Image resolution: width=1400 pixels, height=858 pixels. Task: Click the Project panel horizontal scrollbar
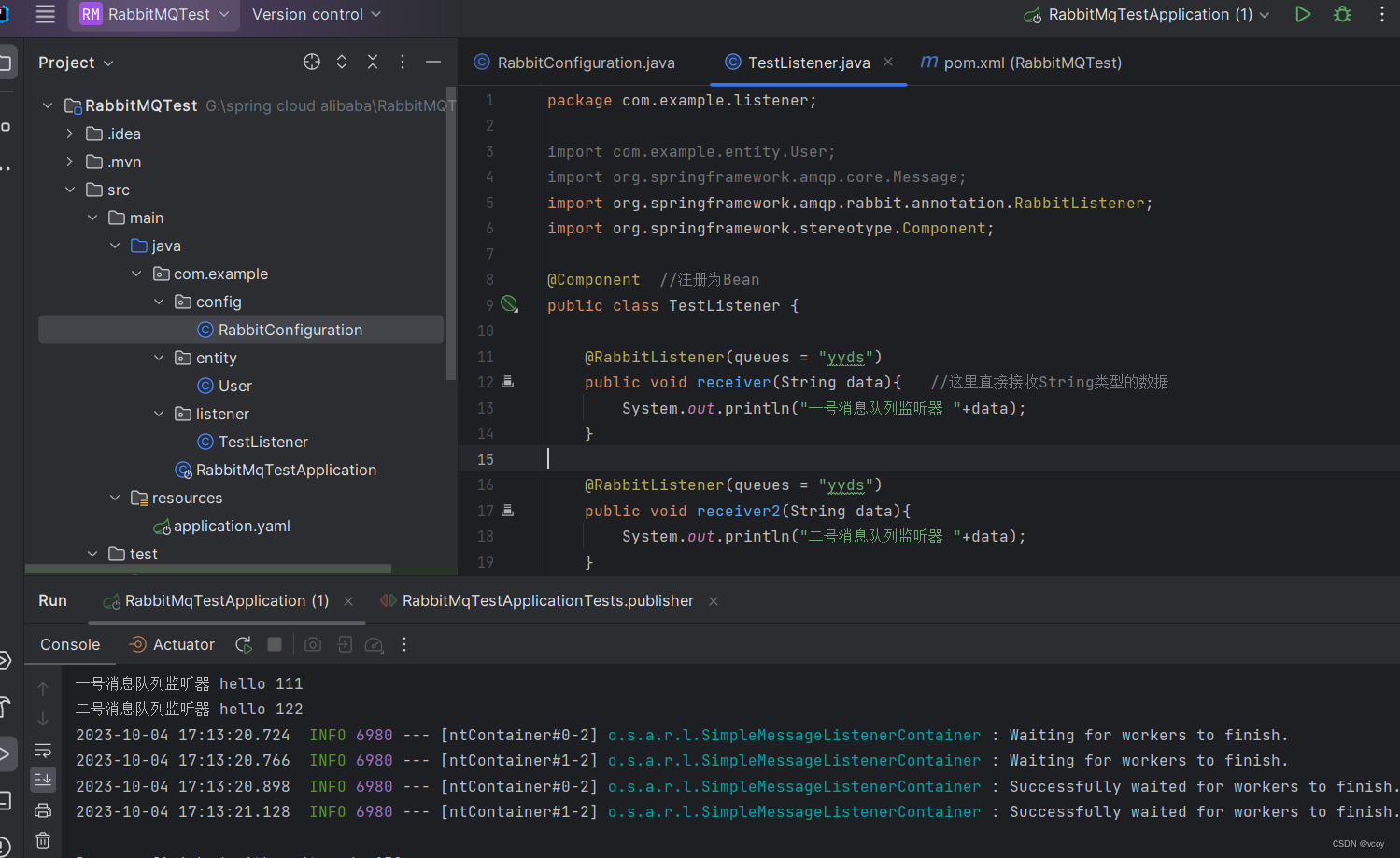coord(208,568)
